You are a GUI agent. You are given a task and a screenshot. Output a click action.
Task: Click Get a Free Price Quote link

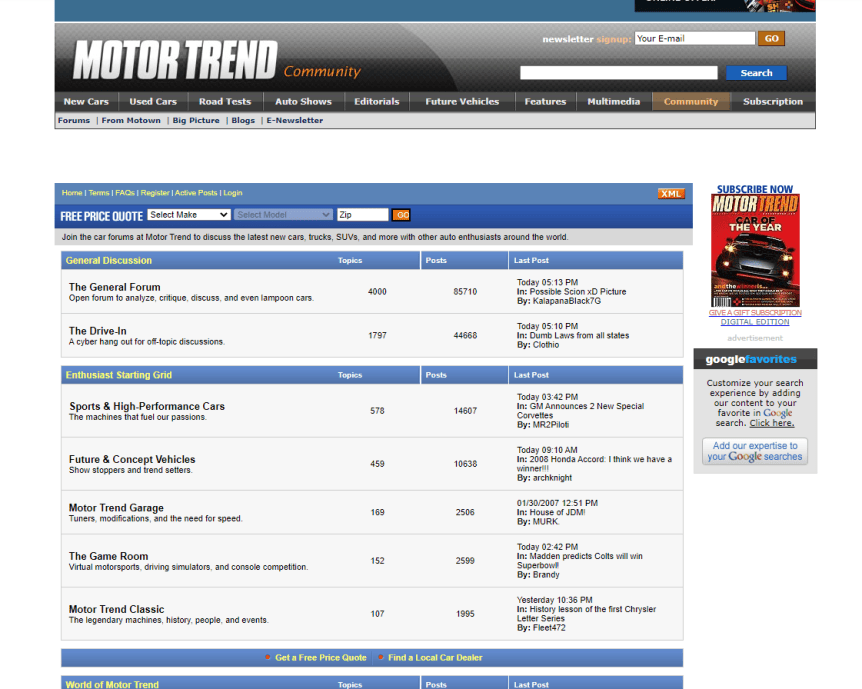(321, 658)
